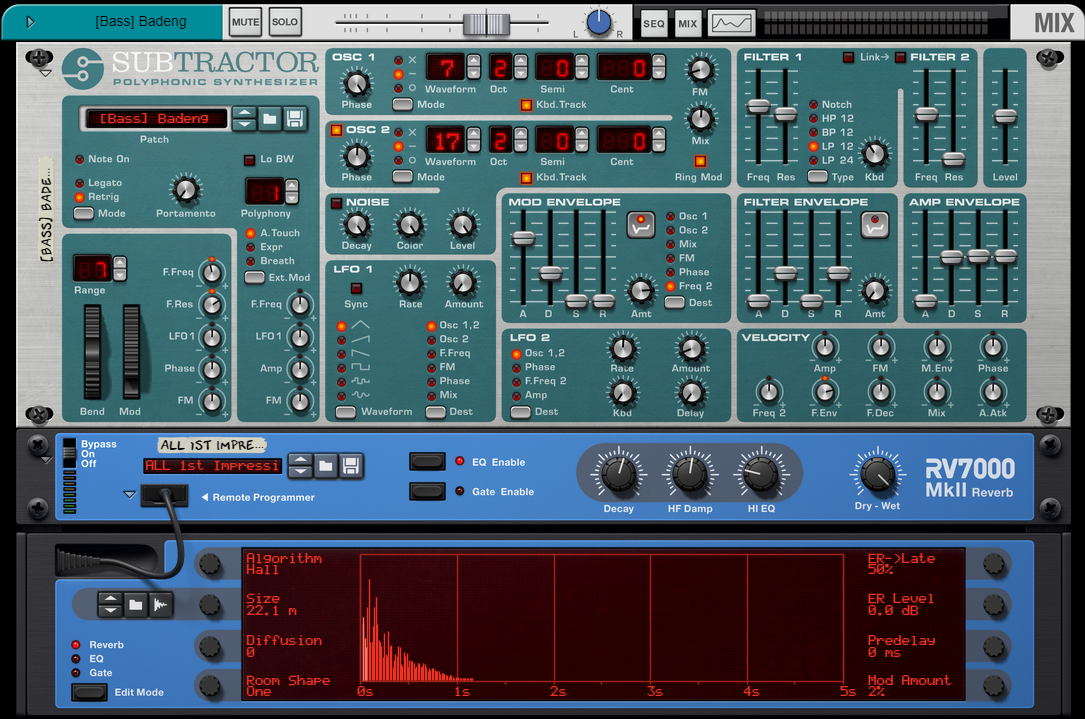Mute the Bass Badeng channel
Viewport: 1085px width, 719px height.
(x=245, y=22)
